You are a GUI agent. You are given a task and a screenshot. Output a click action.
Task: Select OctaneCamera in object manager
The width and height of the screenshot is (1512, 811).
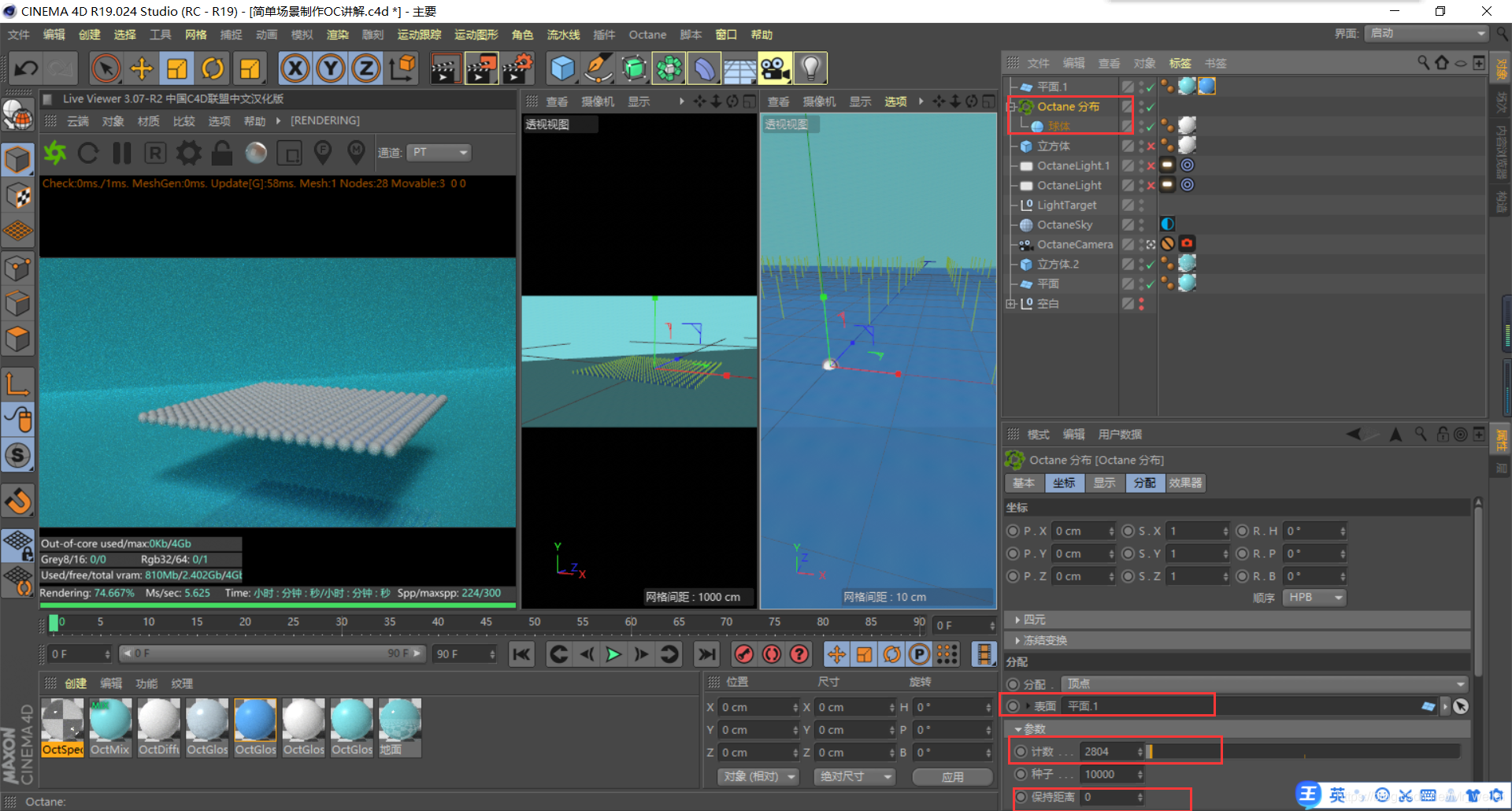1075,245
